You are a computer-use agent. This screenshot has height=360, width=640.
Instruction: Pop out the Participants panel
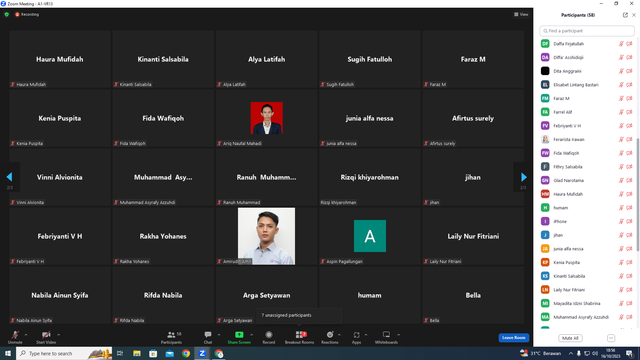tap(625, 15)
